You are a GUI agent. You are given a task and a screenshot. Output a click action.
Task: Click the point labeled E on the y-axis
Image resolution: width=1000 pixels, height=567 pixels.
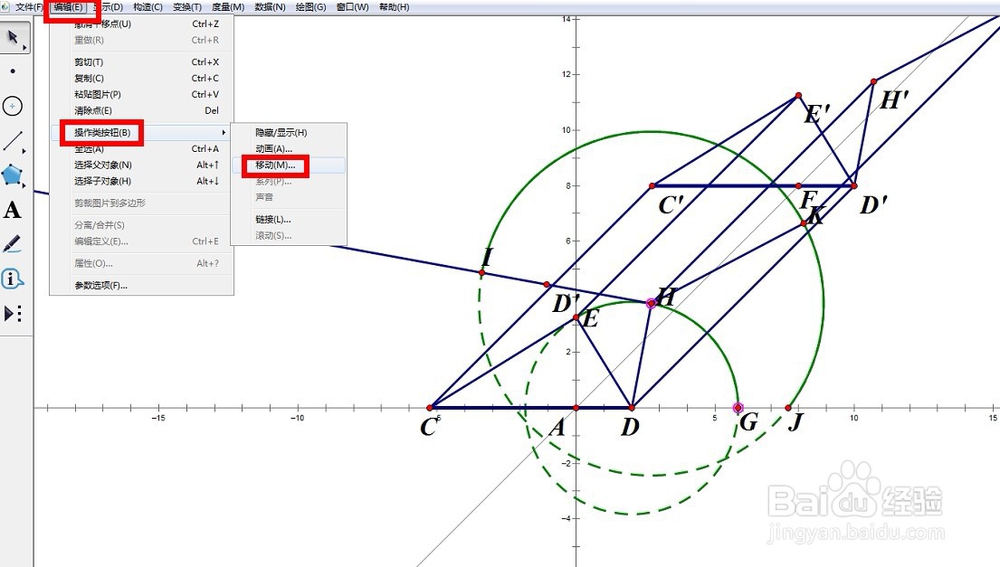pyautogui.click(x=576, y=317)
